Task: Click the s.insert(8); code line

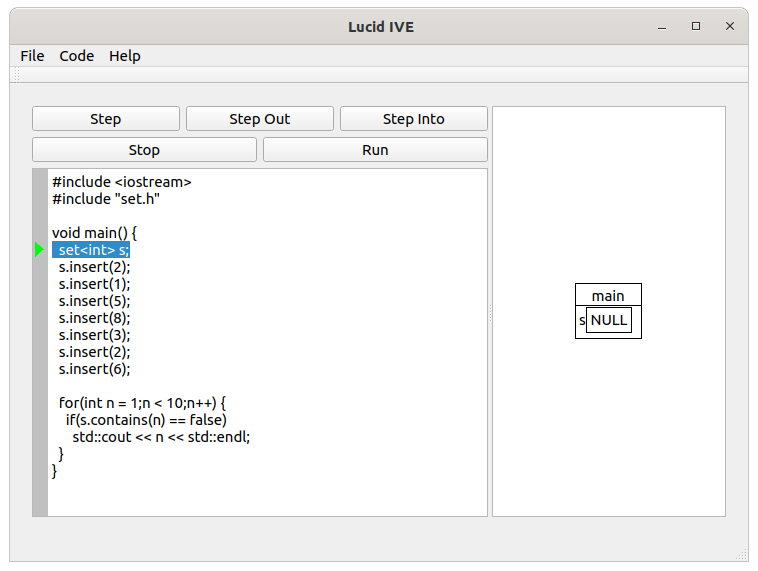Action: tap(94, 318)
